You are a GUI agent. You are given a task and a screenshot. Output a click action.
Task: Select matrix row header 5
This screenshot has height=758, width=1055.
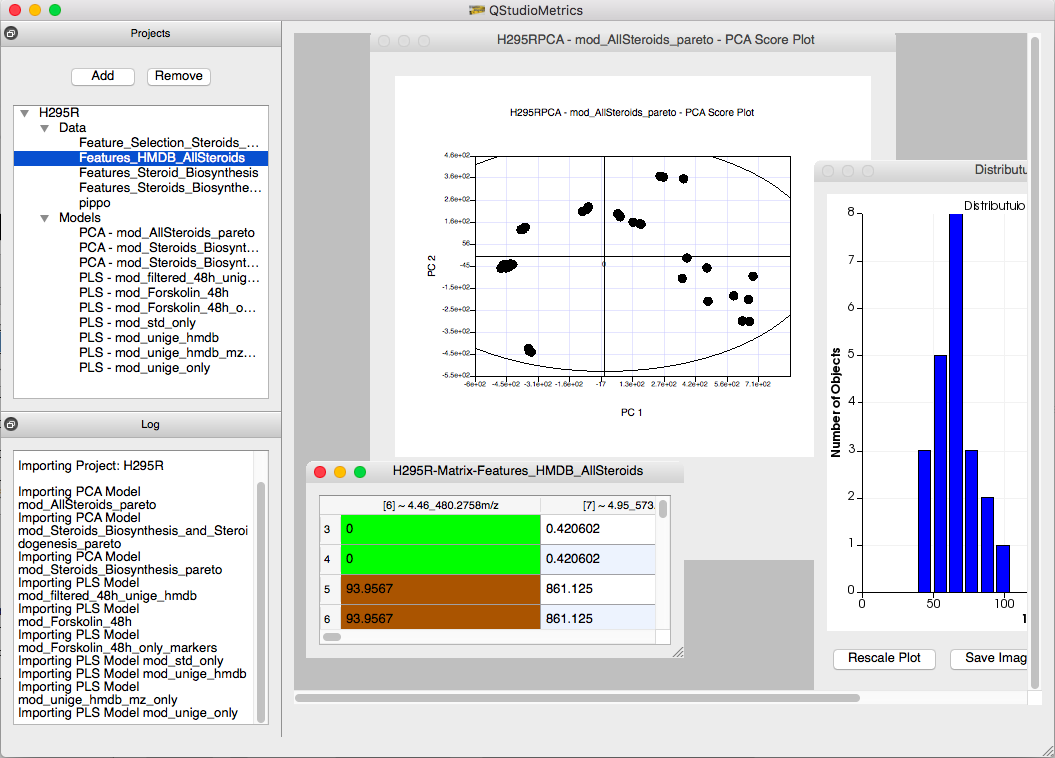click(330, 589)
